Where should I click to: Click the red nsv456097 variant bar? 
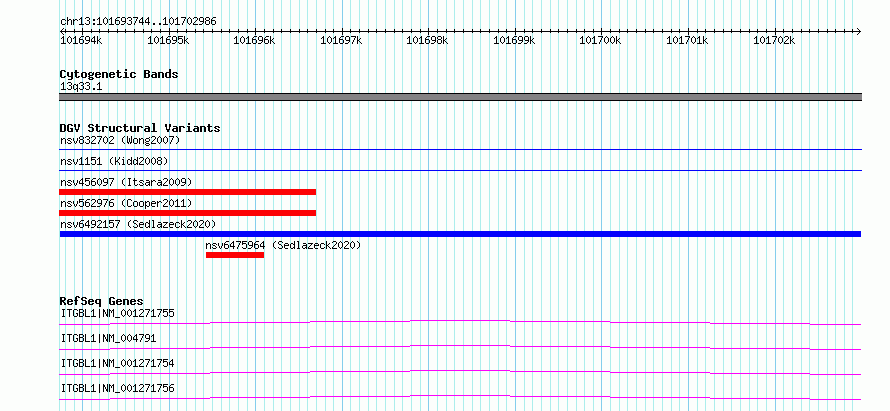click(187, 192)
